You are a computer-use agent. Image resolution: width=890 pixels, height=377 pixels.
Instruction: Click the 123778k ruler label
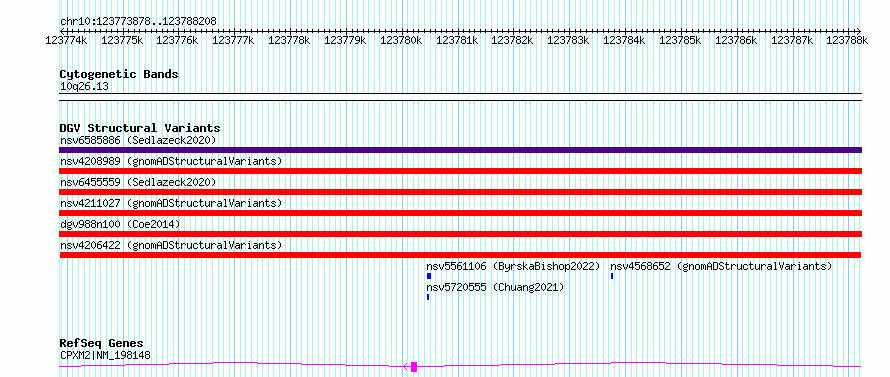coord(289,40)
